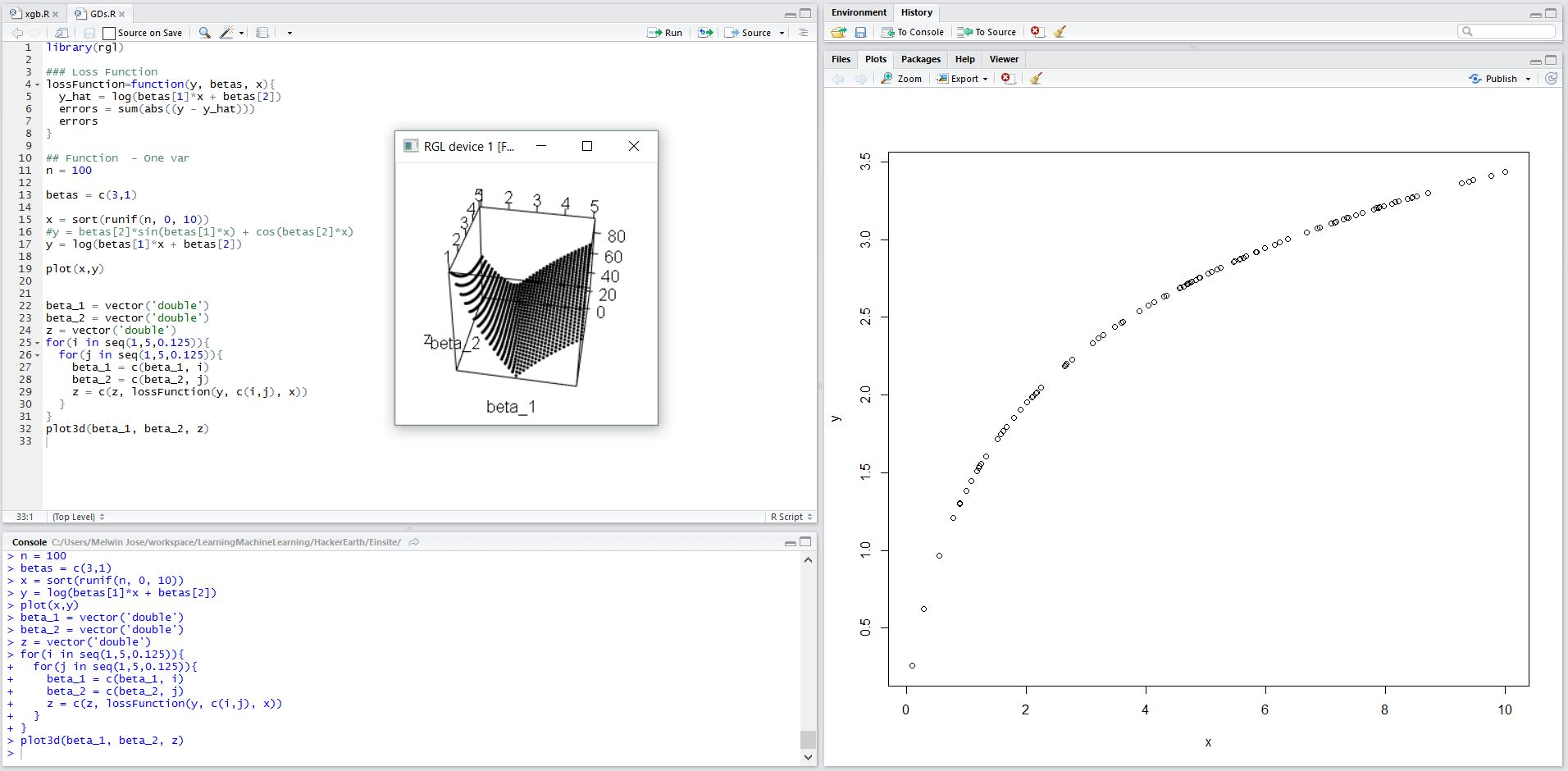Open the Export dropdown menu
Screen dimensions: 1568x771
pyautogui.click(x=963, y=79)
